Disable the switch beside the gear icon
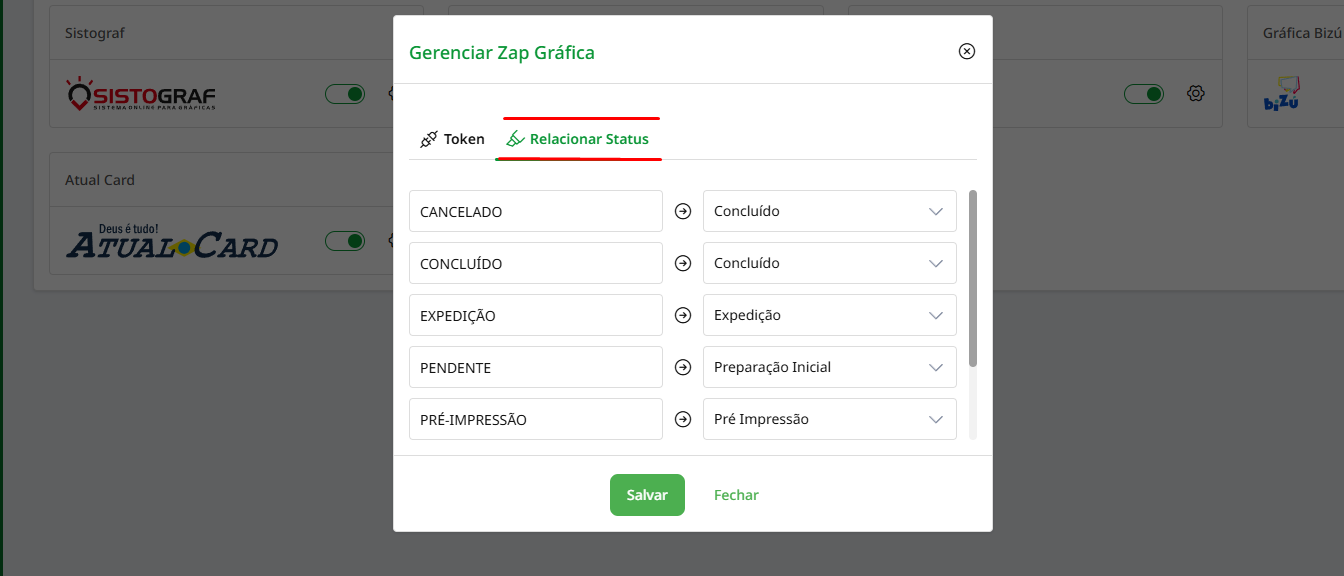1344x576 pixels. tap(1144, 94)
